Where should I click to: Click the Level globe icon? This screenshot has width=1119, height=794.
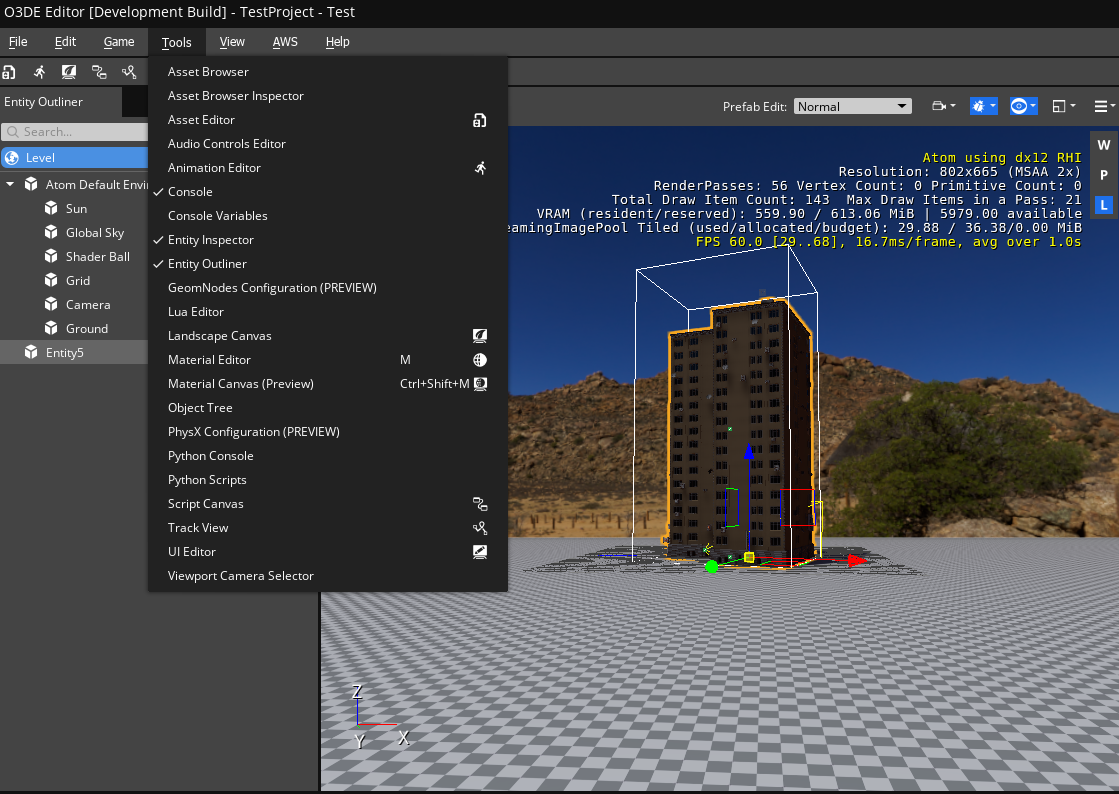(x=12, y=158)
